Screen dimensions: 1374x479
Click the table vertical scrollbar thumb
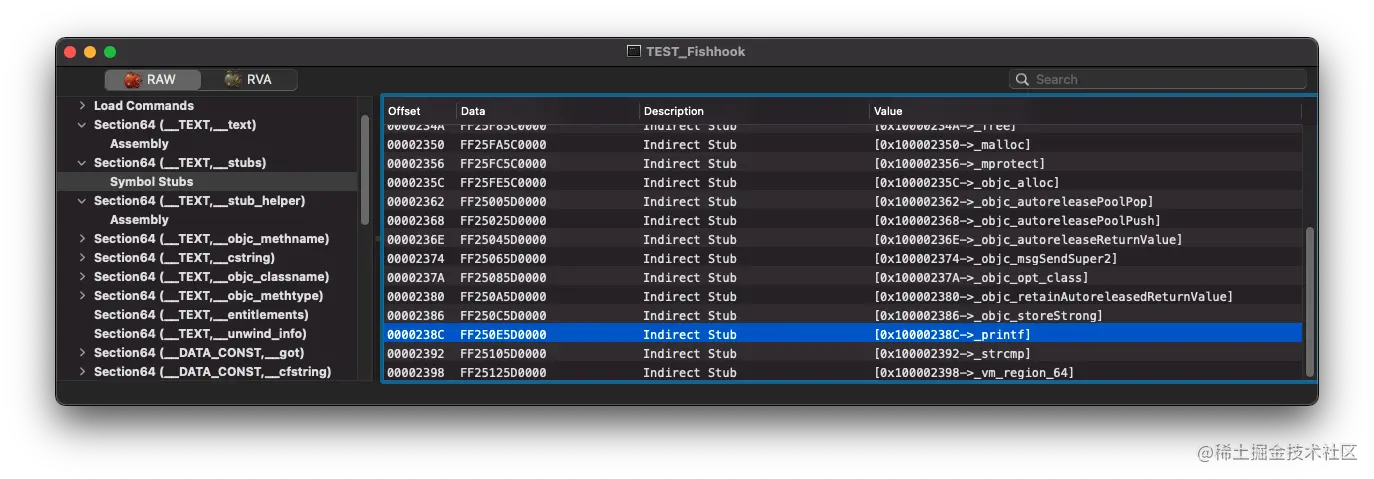click(1310, 302)
